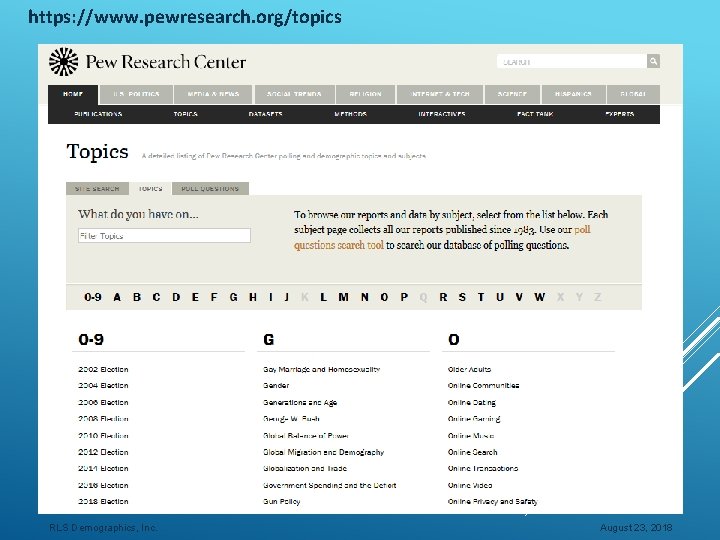Open the Global navigation tab

633,94
